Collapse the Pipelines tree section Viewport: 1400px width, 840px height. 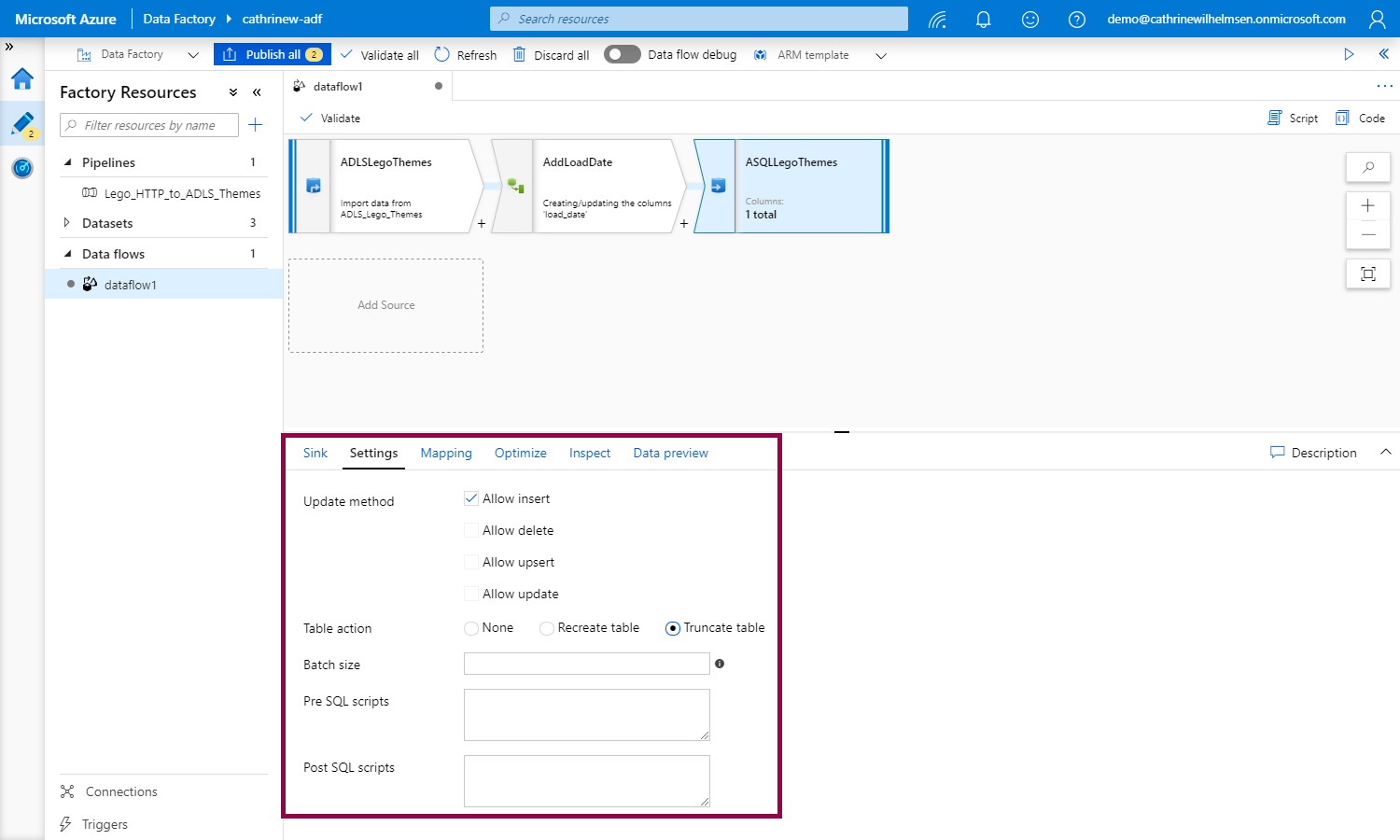67,162
